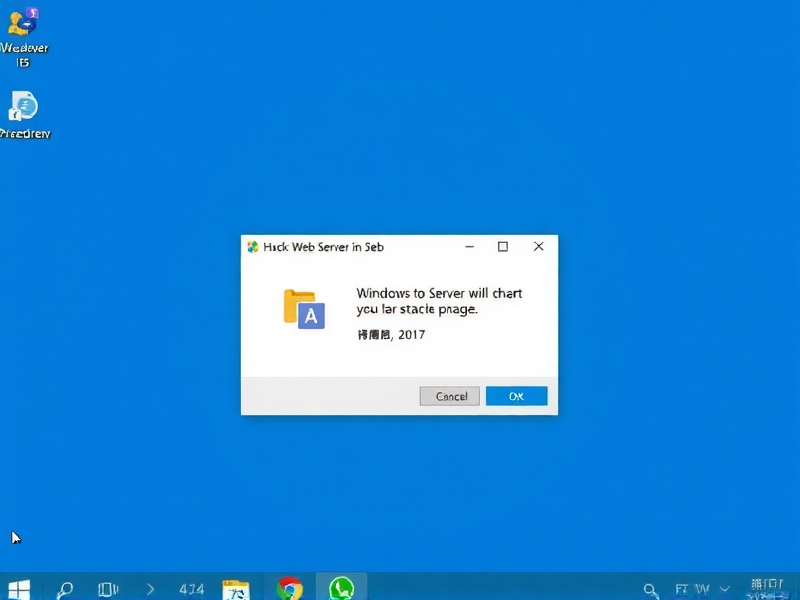800x600 pixels.
Task: Click the 434 label on the taskbar
Action: 191,589
